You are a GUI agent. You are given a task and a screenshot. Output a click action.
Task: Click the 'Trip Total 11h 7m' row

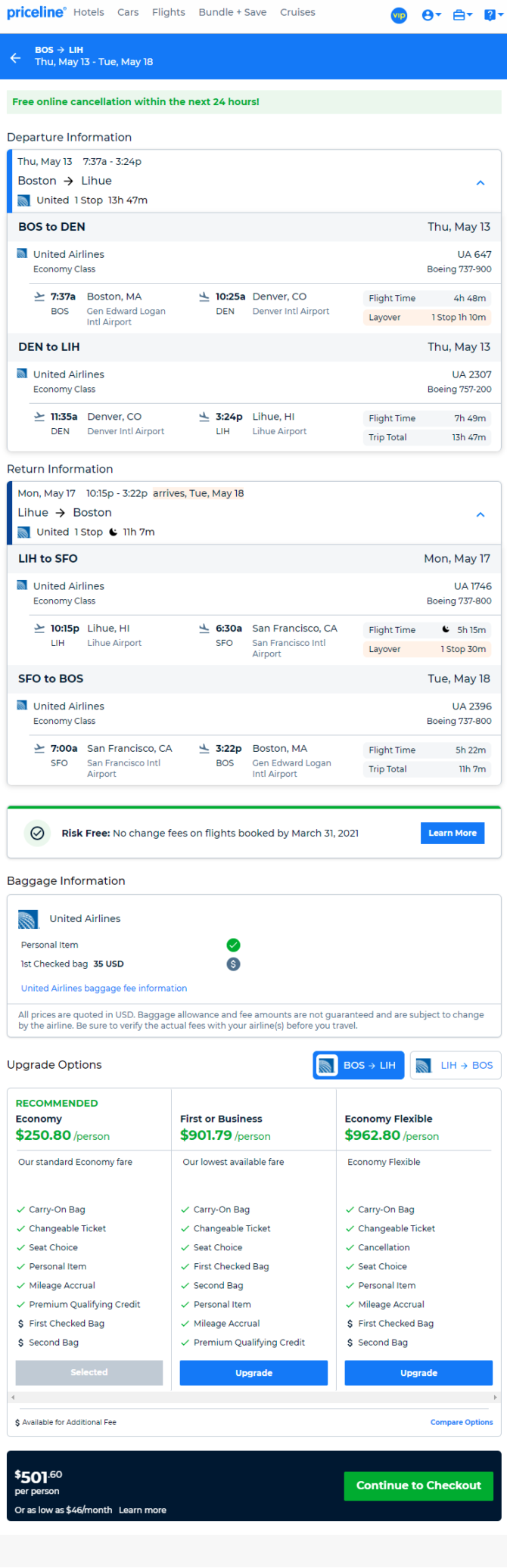(x=428, y=769)
